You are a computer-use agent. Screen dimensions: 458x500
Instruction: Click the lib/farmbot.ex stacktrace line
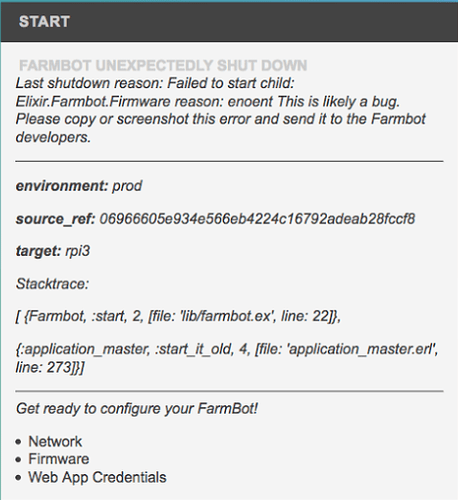[x=178, y=316]
